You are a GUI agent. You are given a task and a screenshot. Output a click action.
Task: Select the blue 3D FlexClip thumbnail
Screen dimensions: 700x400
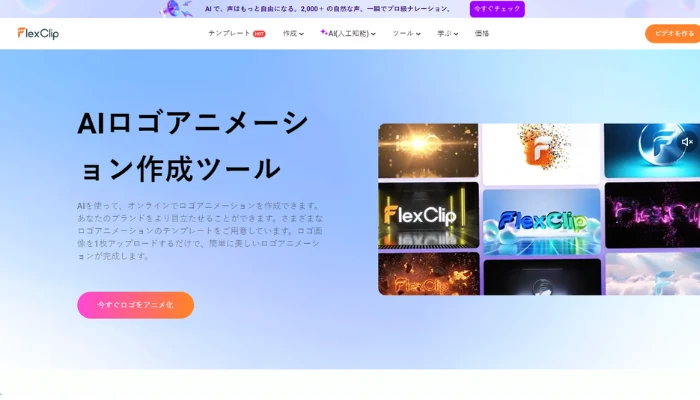tap(542, 221)
